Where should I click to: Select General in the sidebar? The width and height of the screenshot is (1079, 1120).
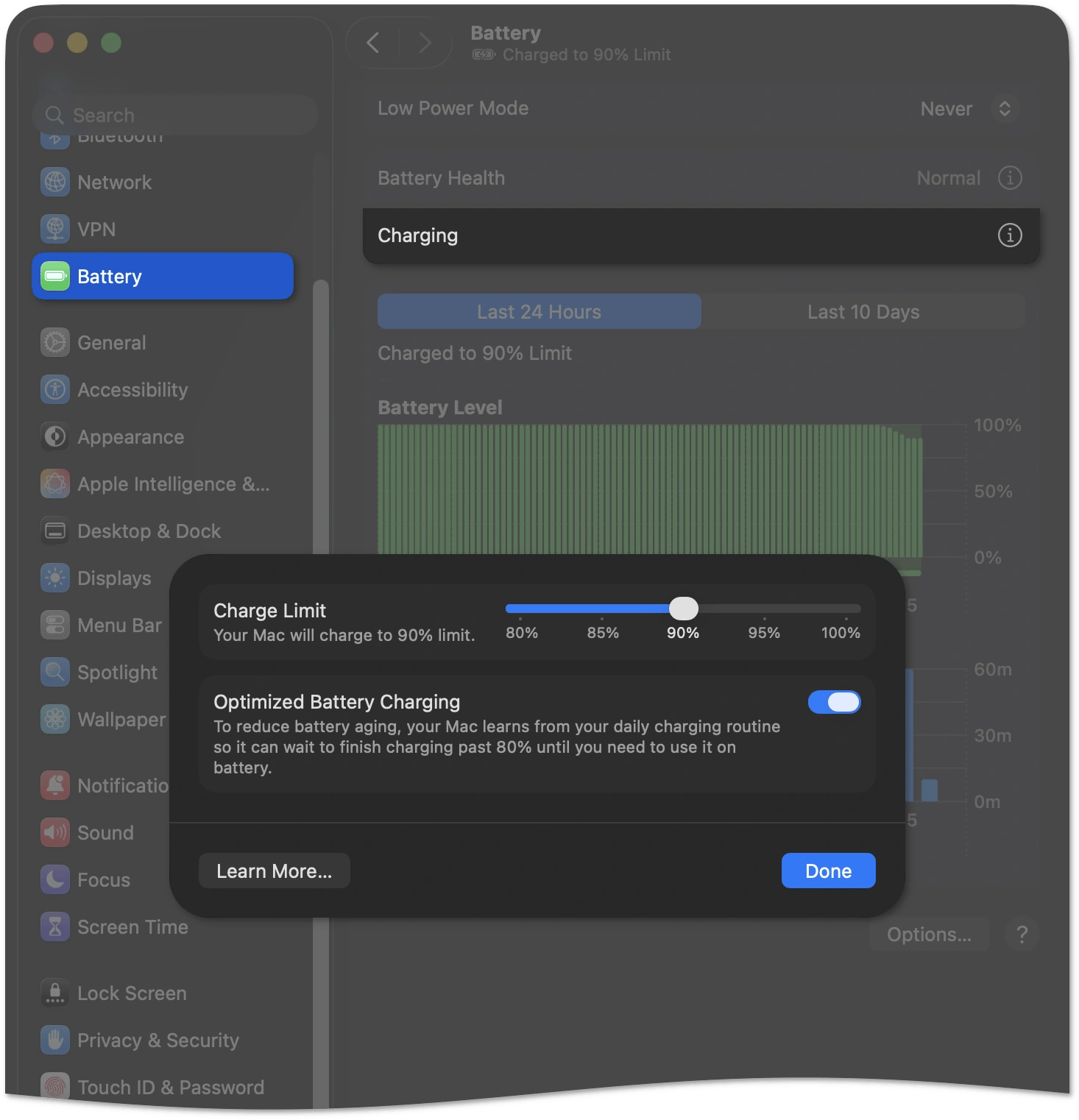click(x=163, y=342)
